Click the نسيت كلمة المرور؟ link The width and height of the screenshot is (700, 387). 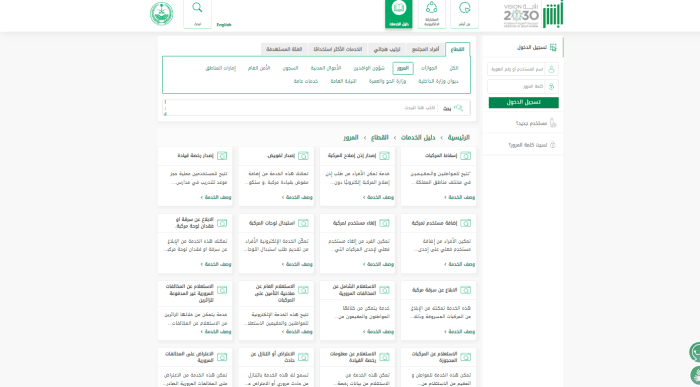[x=528, y=145]
